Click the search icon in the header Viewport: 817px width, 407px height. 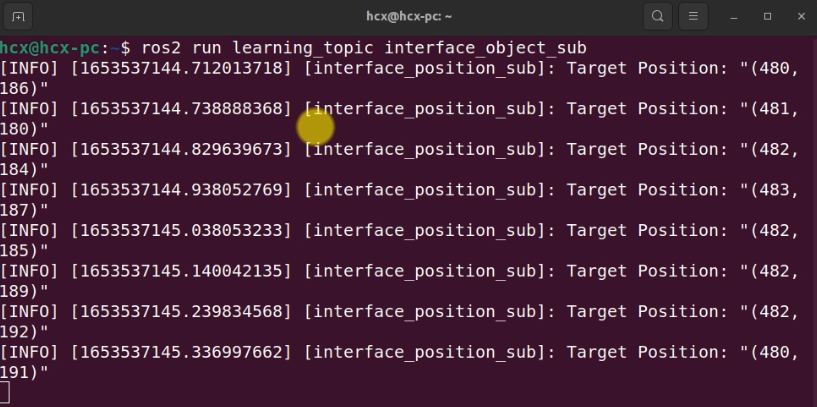tap(658, 17)
